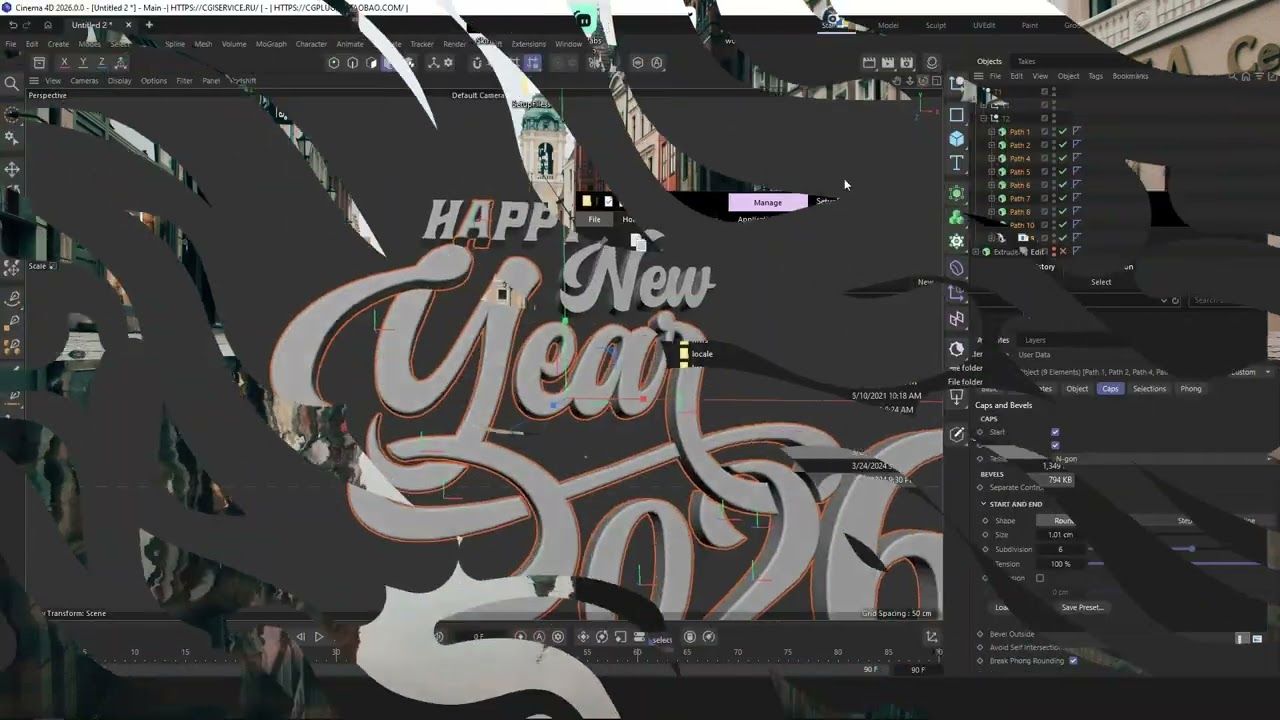
Task: Add a new document tab with plus
Action: click(x=149, y=25)
